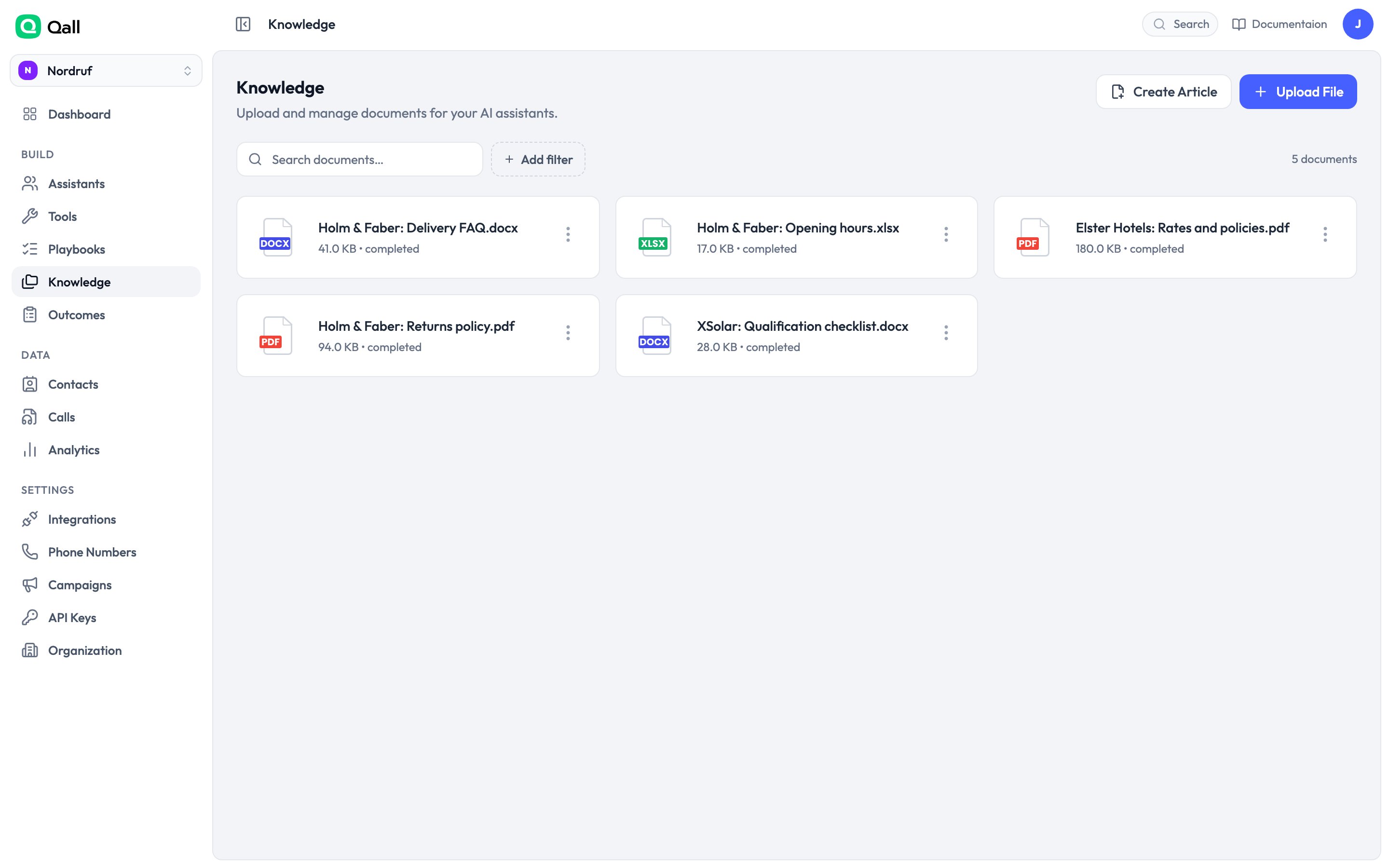The image size is (1389, 868).
Task: Open Analytics in sidebar
Action: tap(106, 449)
